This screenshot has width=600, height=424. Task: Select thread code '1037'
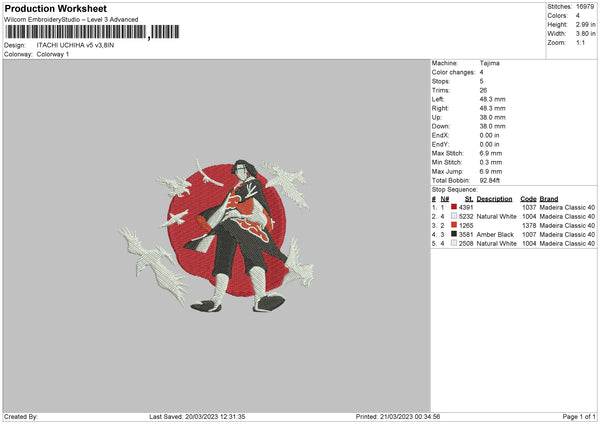coord(529,207)
